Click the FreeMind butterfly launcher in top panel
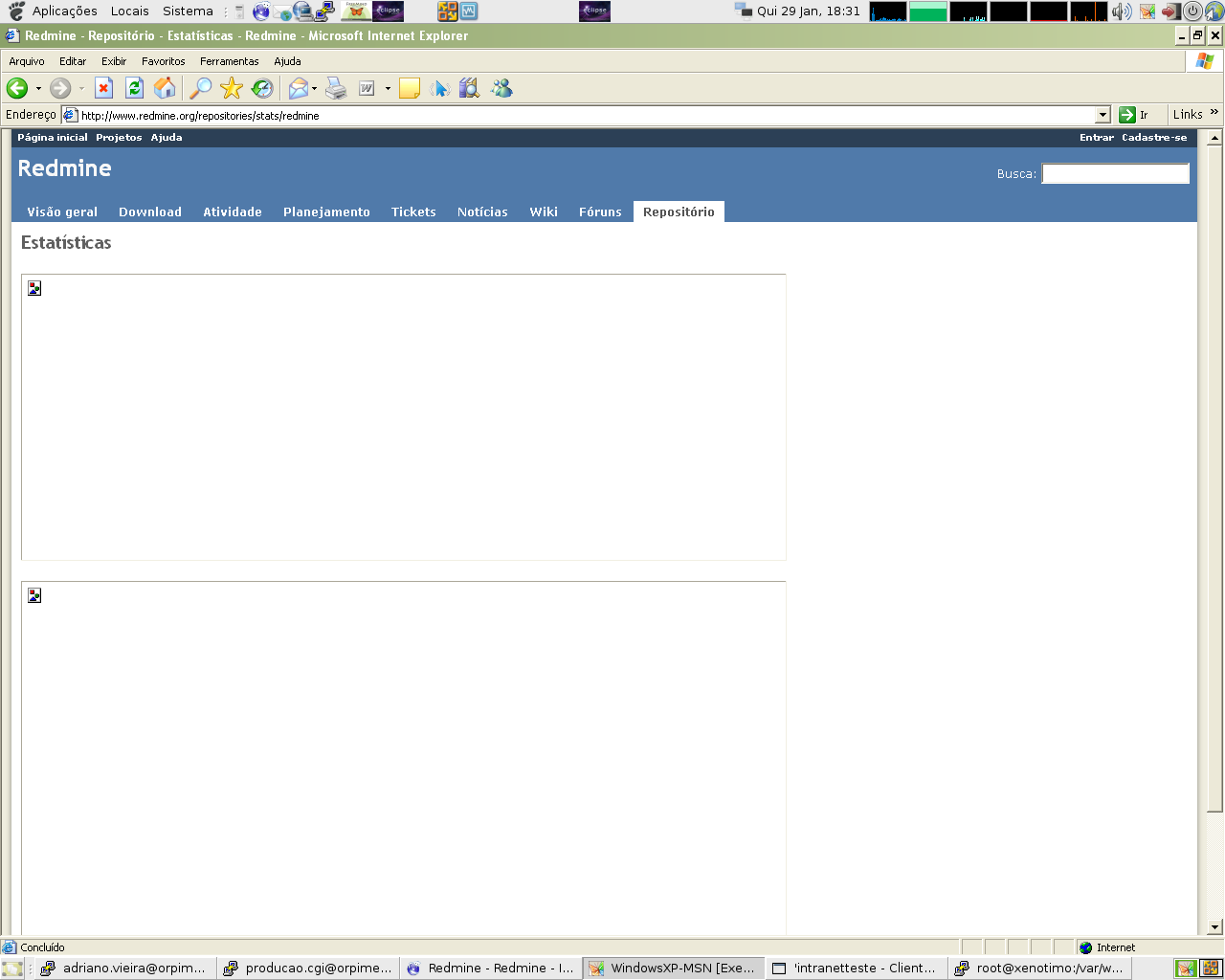 [356, 11]
